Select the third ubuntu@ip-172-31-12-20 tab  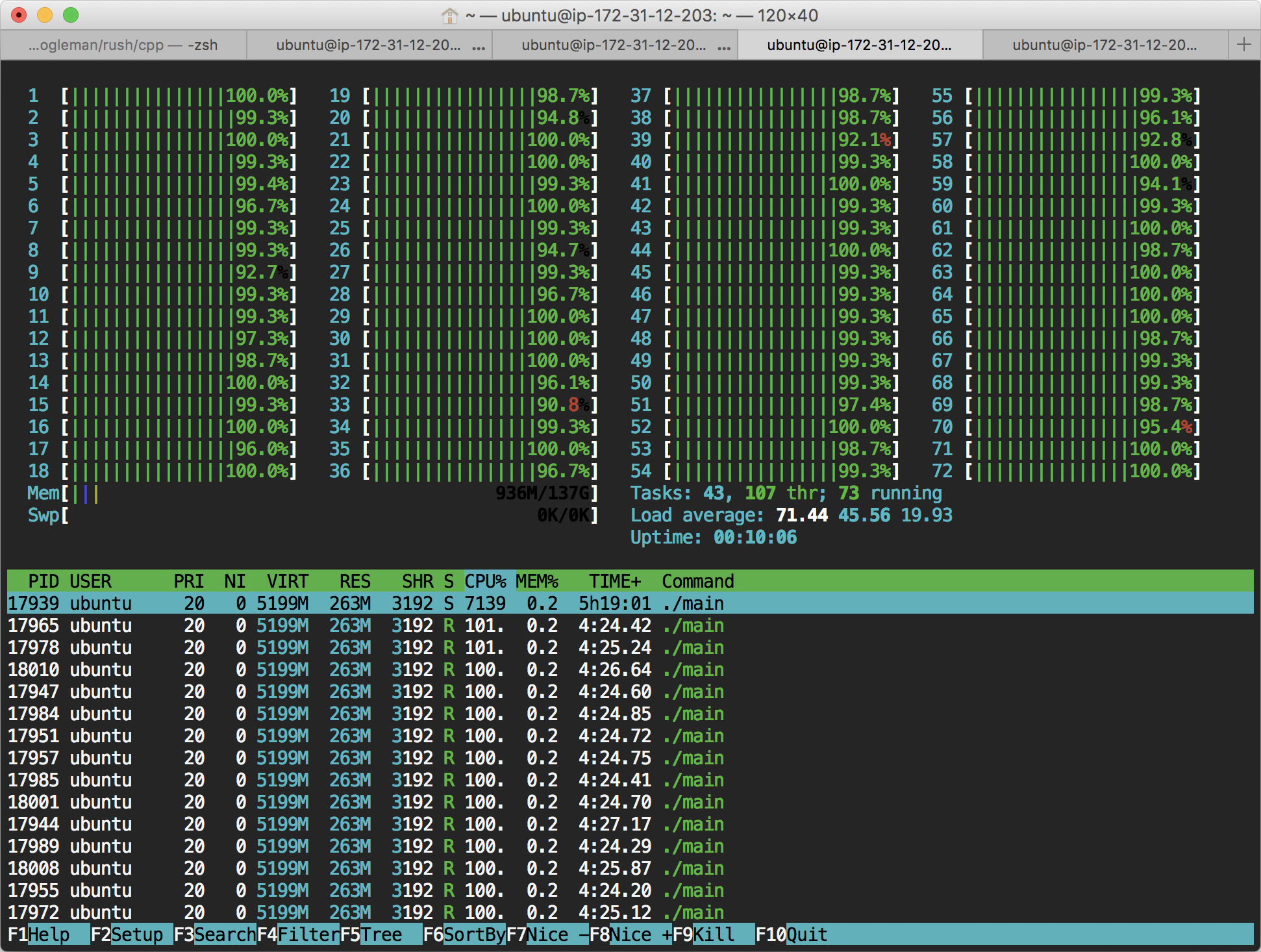[x=614, y=45]
